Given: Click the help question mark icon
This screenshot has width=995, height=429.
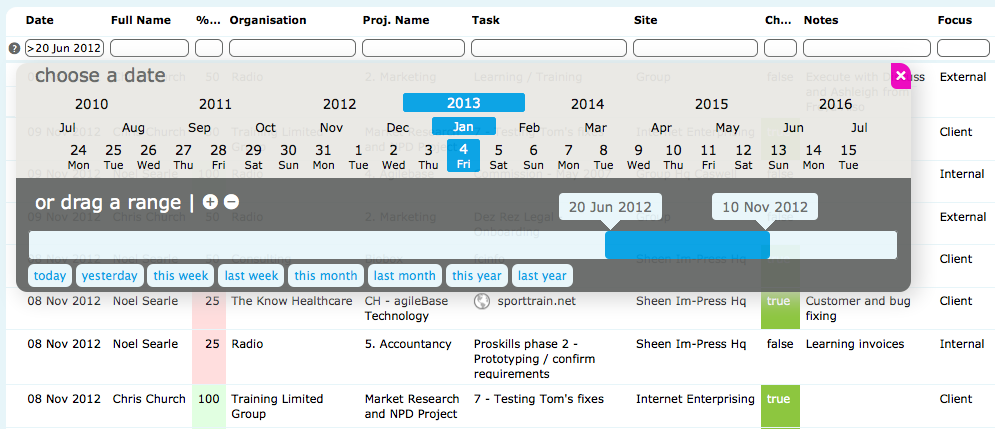Looking at the screenshot, I should click(x=14, y=48).
